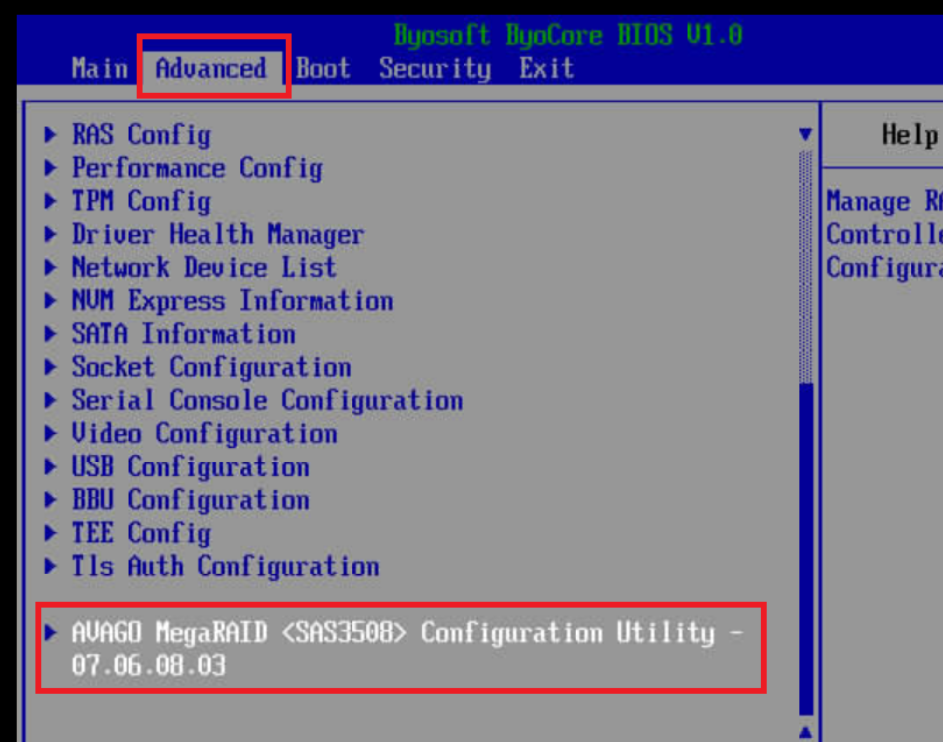Screen dimensions: 943x742
Task: Select SATA Information entry
Action: (183, 334)
